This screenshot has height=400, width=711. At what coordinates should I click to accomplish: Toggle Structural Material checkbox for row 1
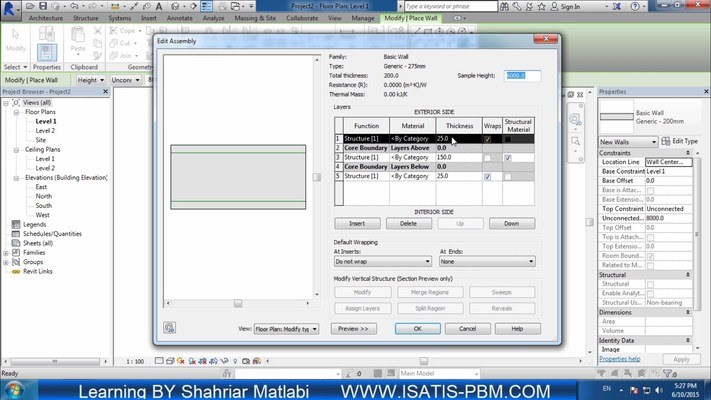click(x=508, y=139)
